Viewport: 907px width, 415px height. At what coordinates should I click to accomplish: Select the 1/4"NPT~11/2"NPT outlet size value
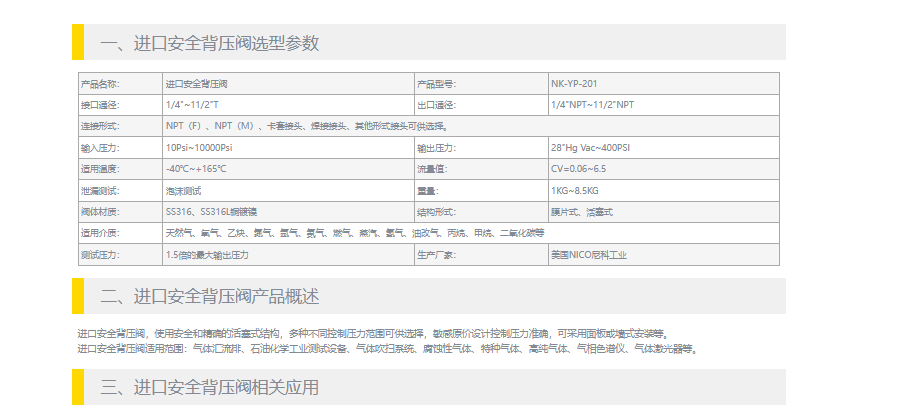pyautogui.click(x=591, y=105)
